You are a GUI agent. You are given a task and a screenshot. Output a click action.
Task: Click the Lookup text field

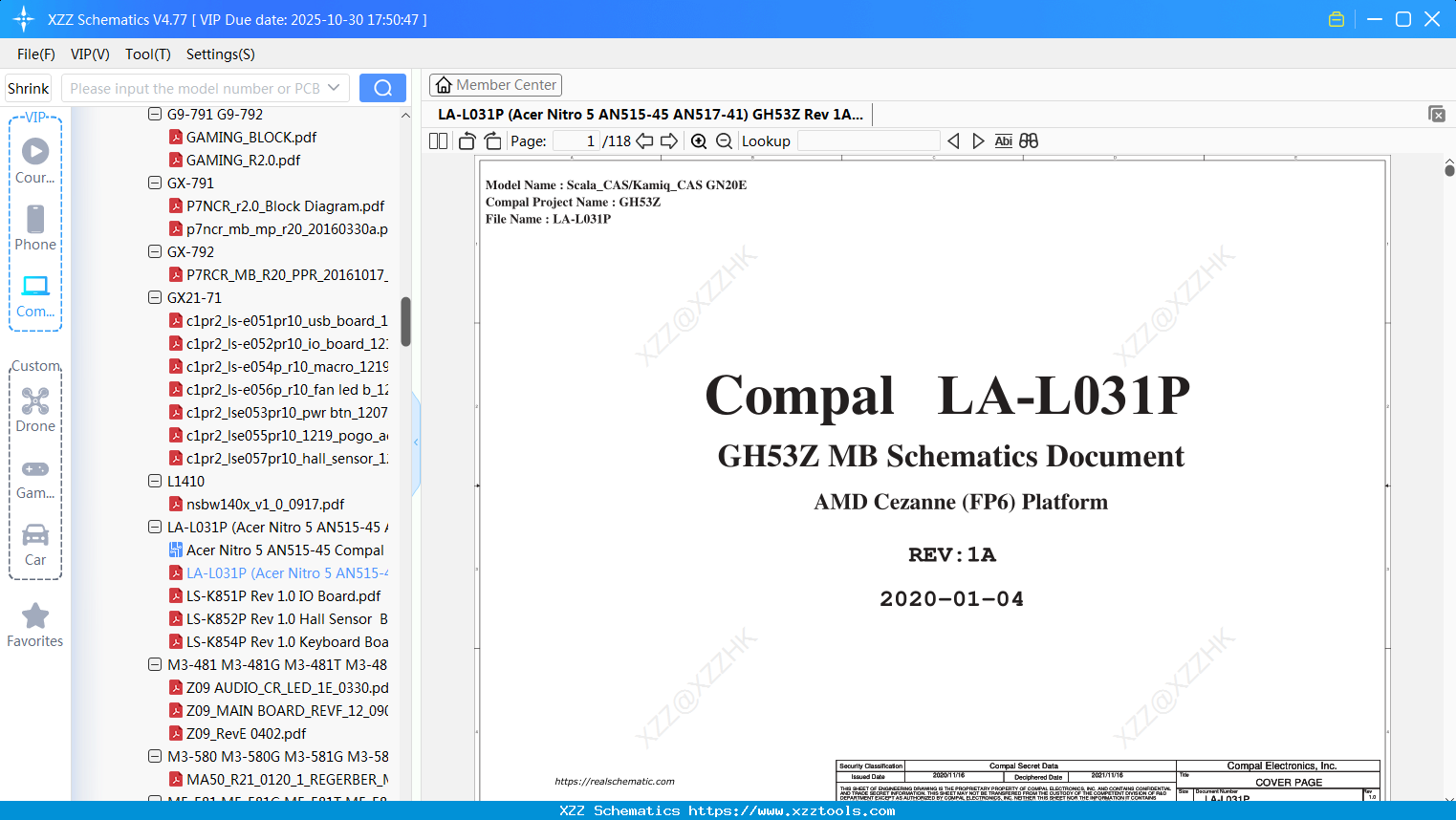tap(868, 141)
